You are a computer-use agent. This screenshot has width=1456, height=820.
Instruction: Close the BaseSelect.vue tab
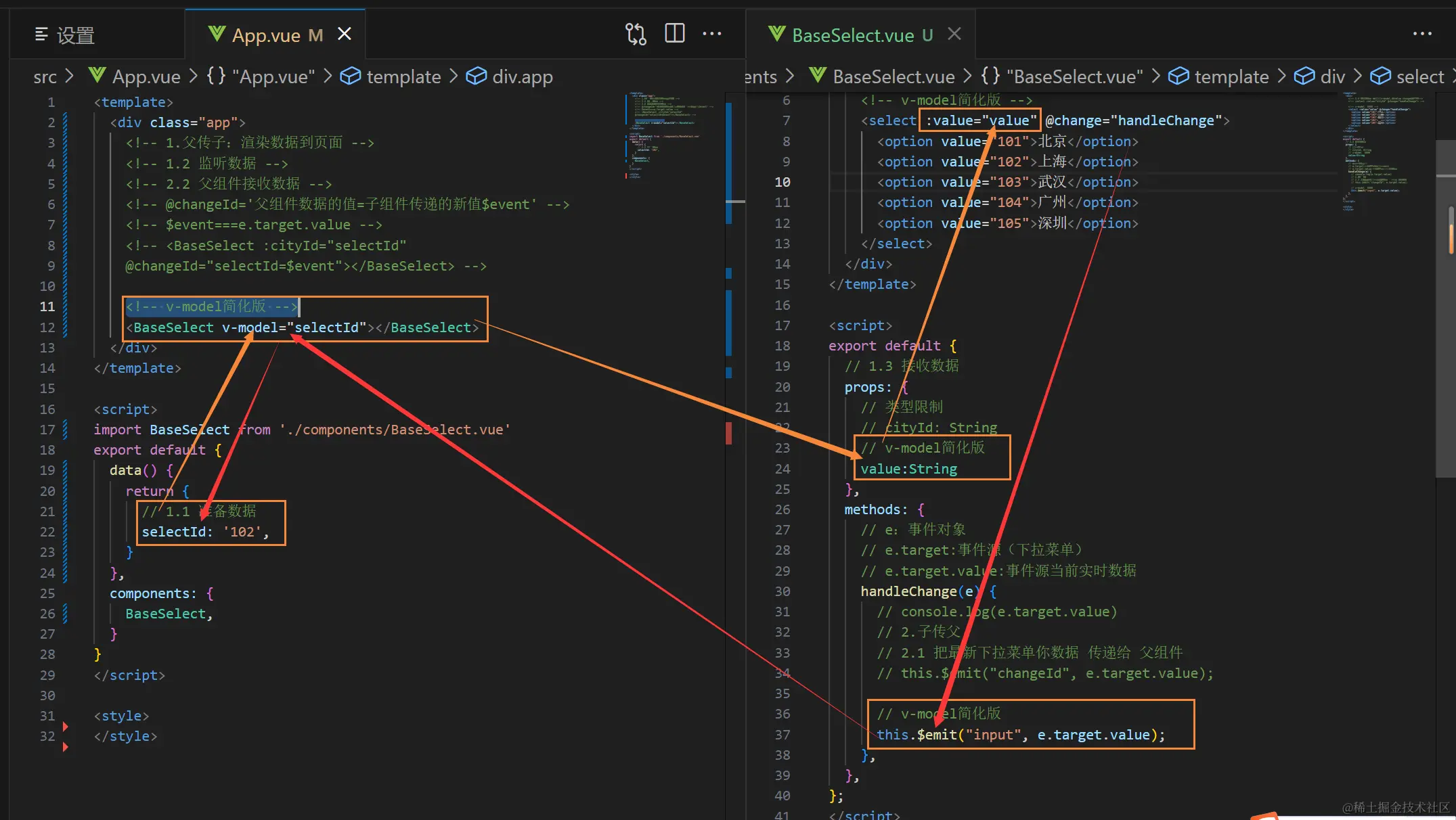(954, 34)
